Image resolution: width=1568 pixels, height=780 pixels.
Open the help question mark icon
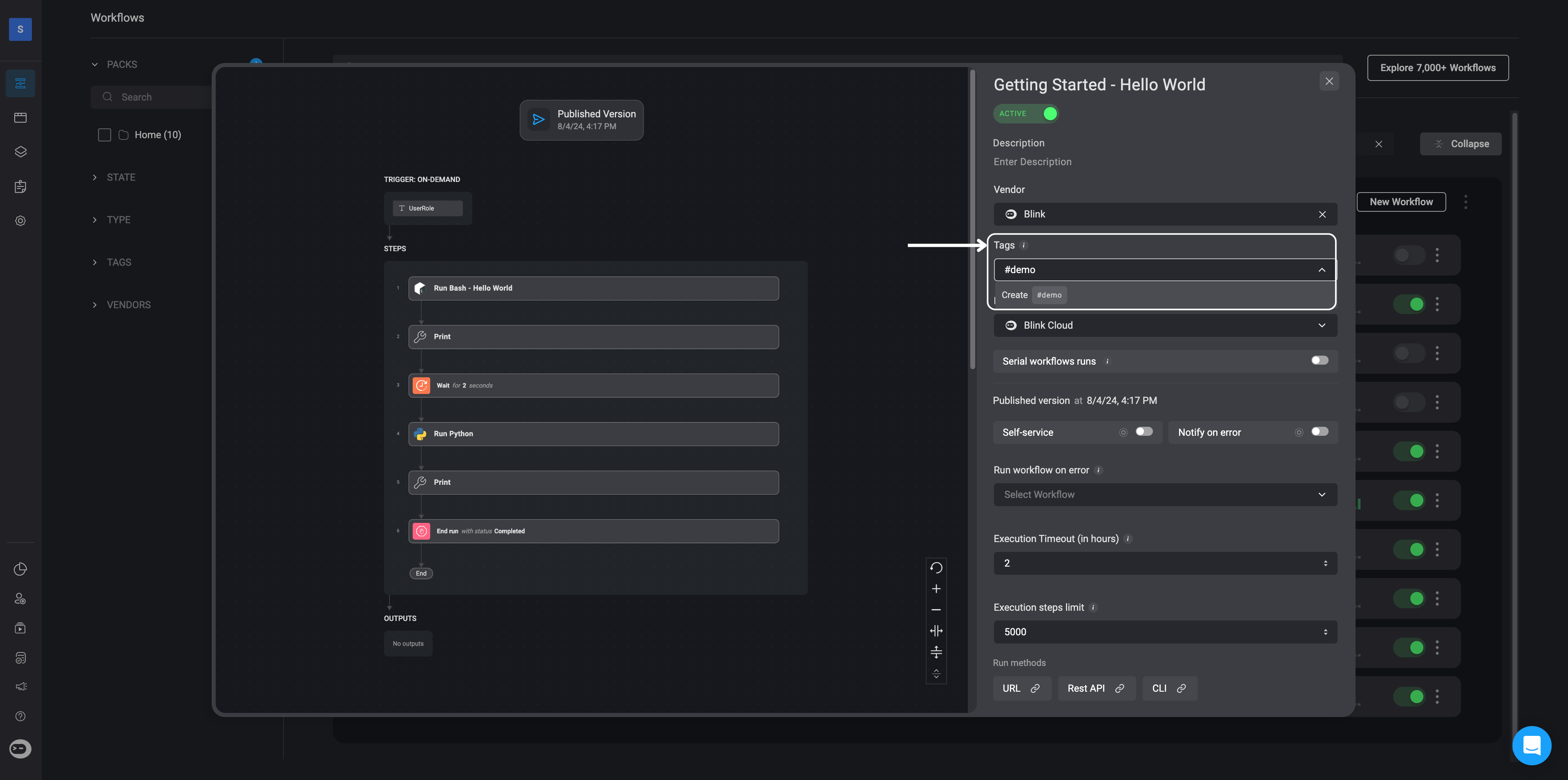point(20,716)
